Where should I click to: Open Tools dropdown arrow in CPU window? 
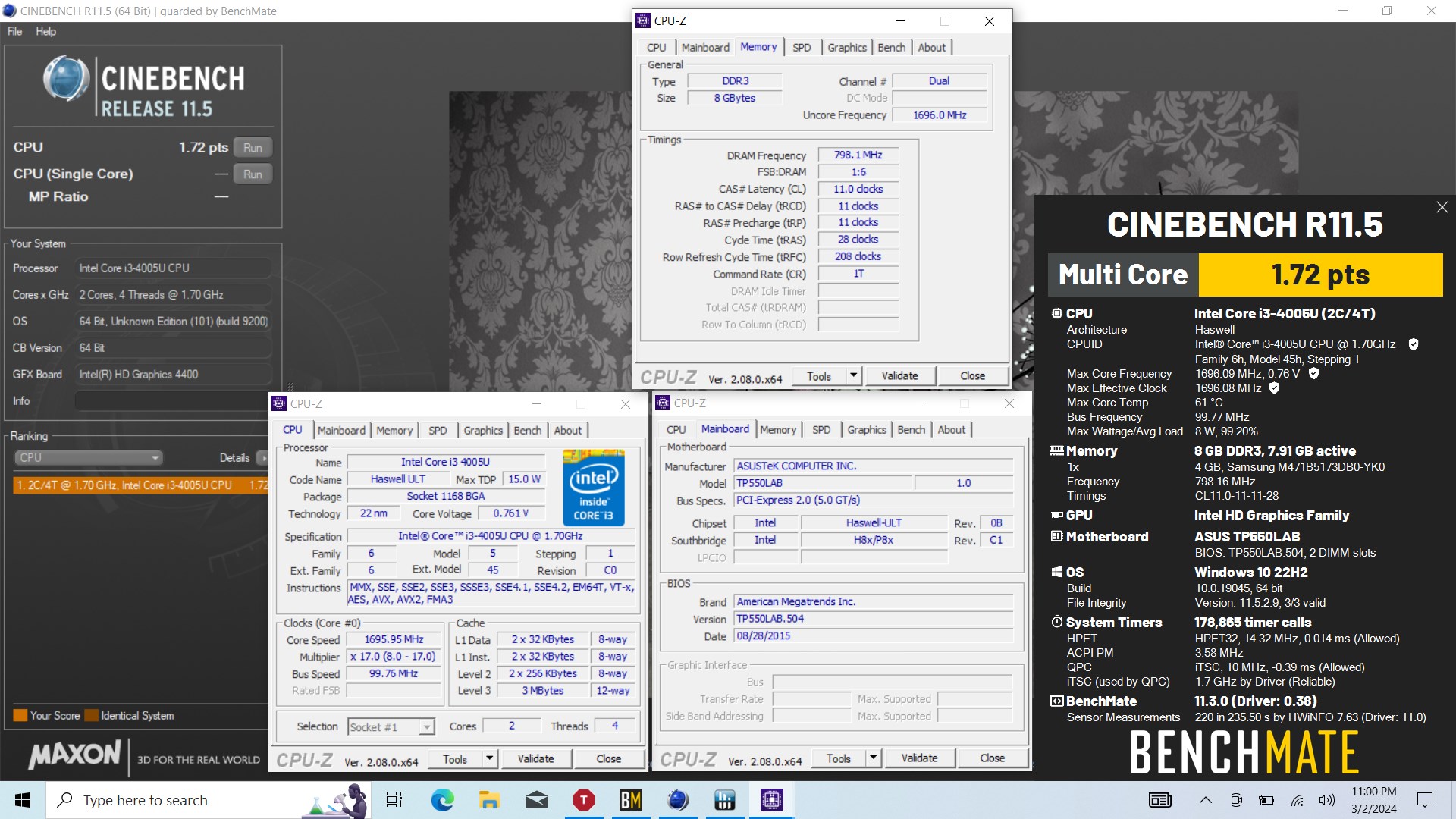pos(489,759)
